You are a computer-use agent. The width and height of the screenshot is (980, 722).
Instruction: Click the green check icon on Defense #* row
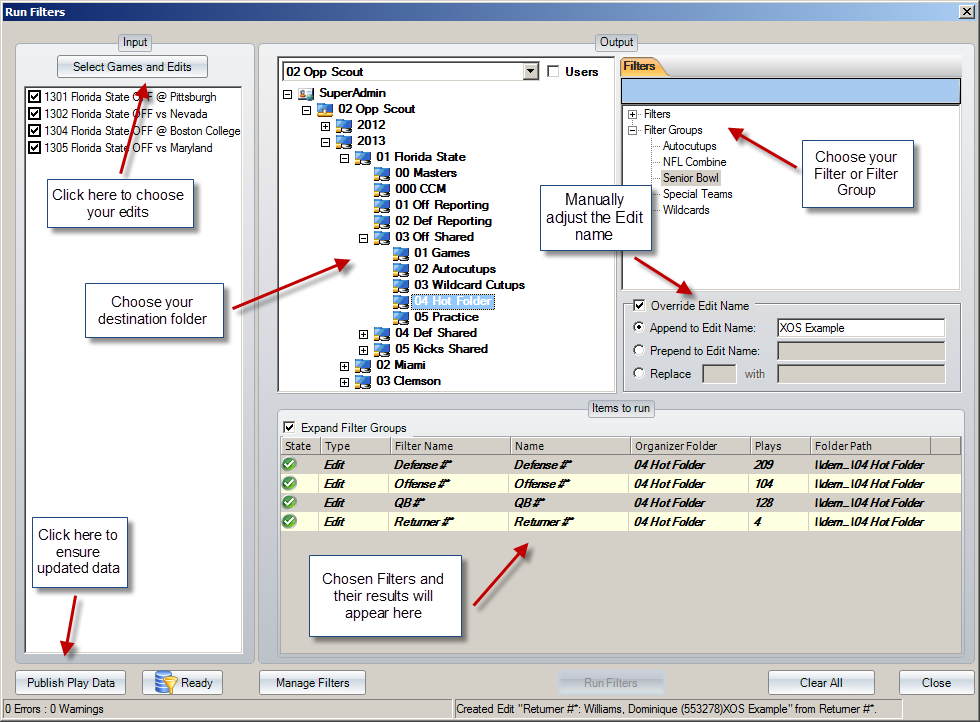[x=290, y=464]
